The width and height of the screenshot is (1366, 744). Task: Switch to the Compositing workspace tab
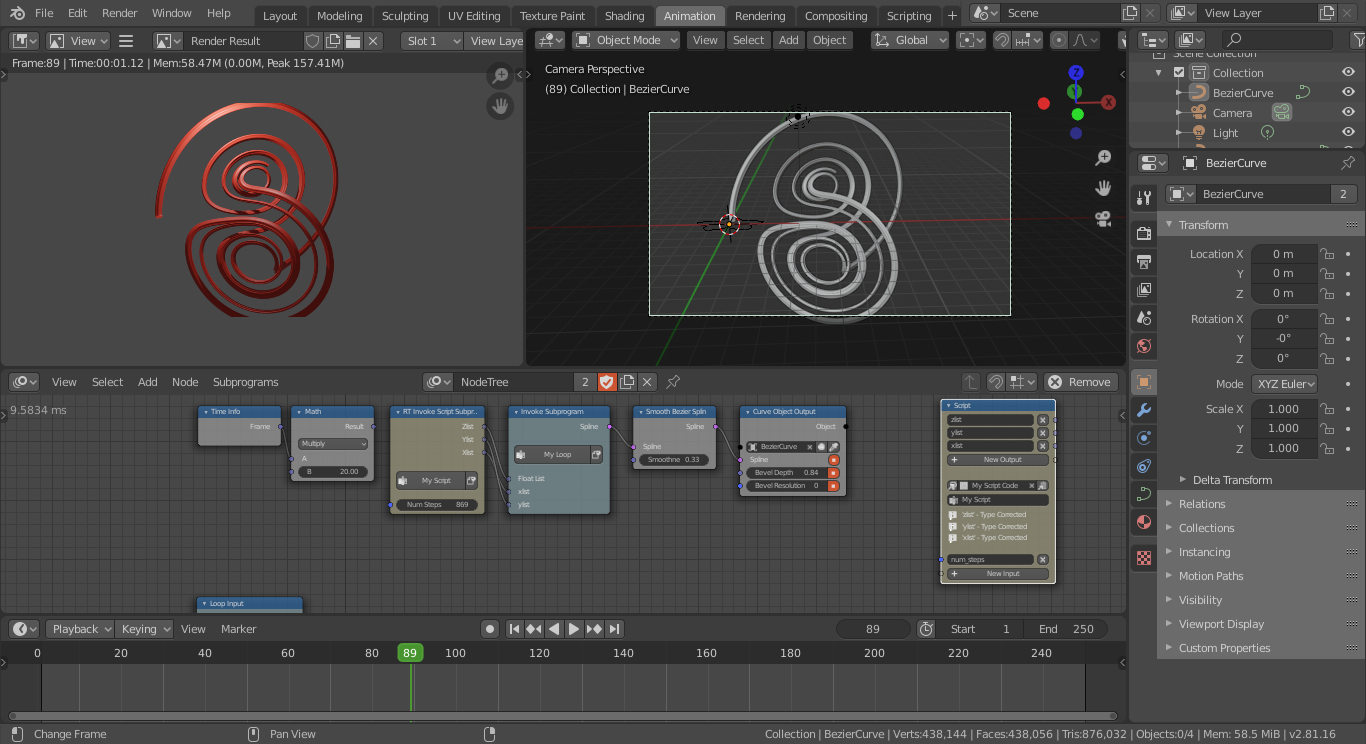[837, 16]
